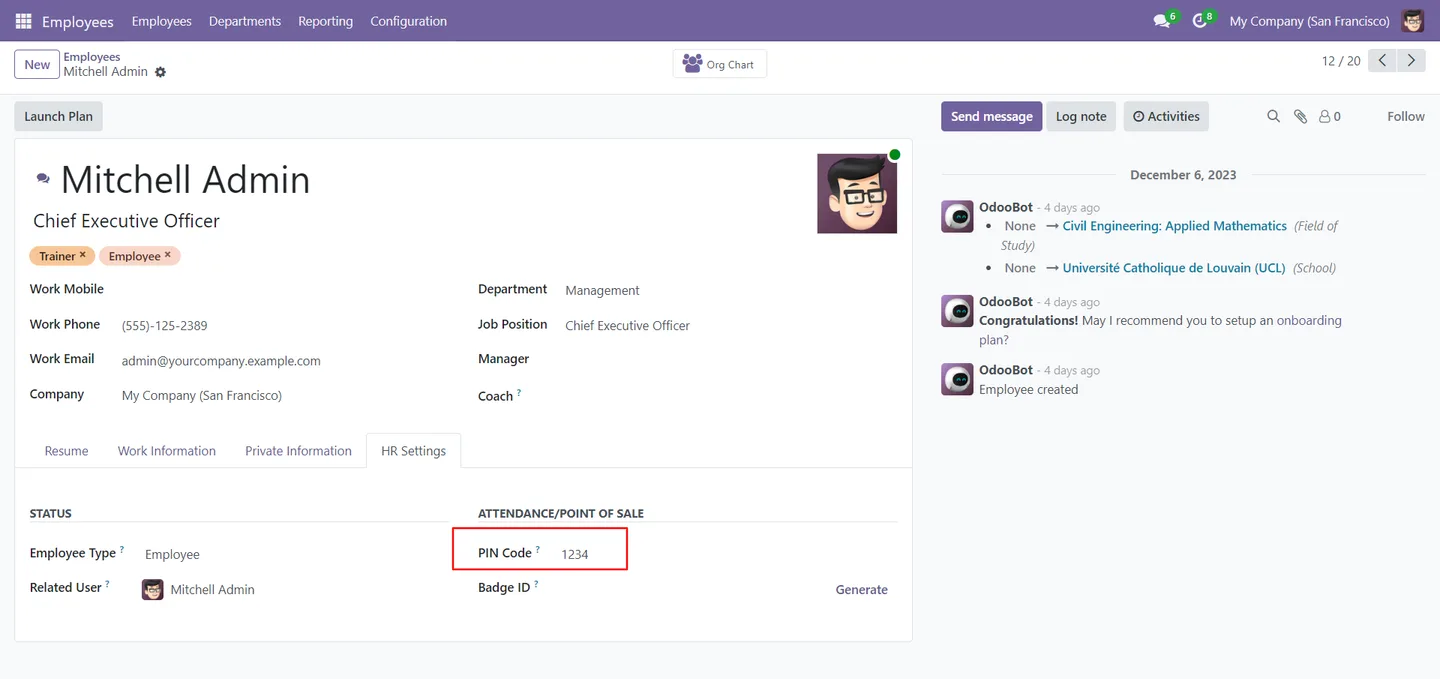
Task: Select the HR Settings tab
Action: pos(413,451)
